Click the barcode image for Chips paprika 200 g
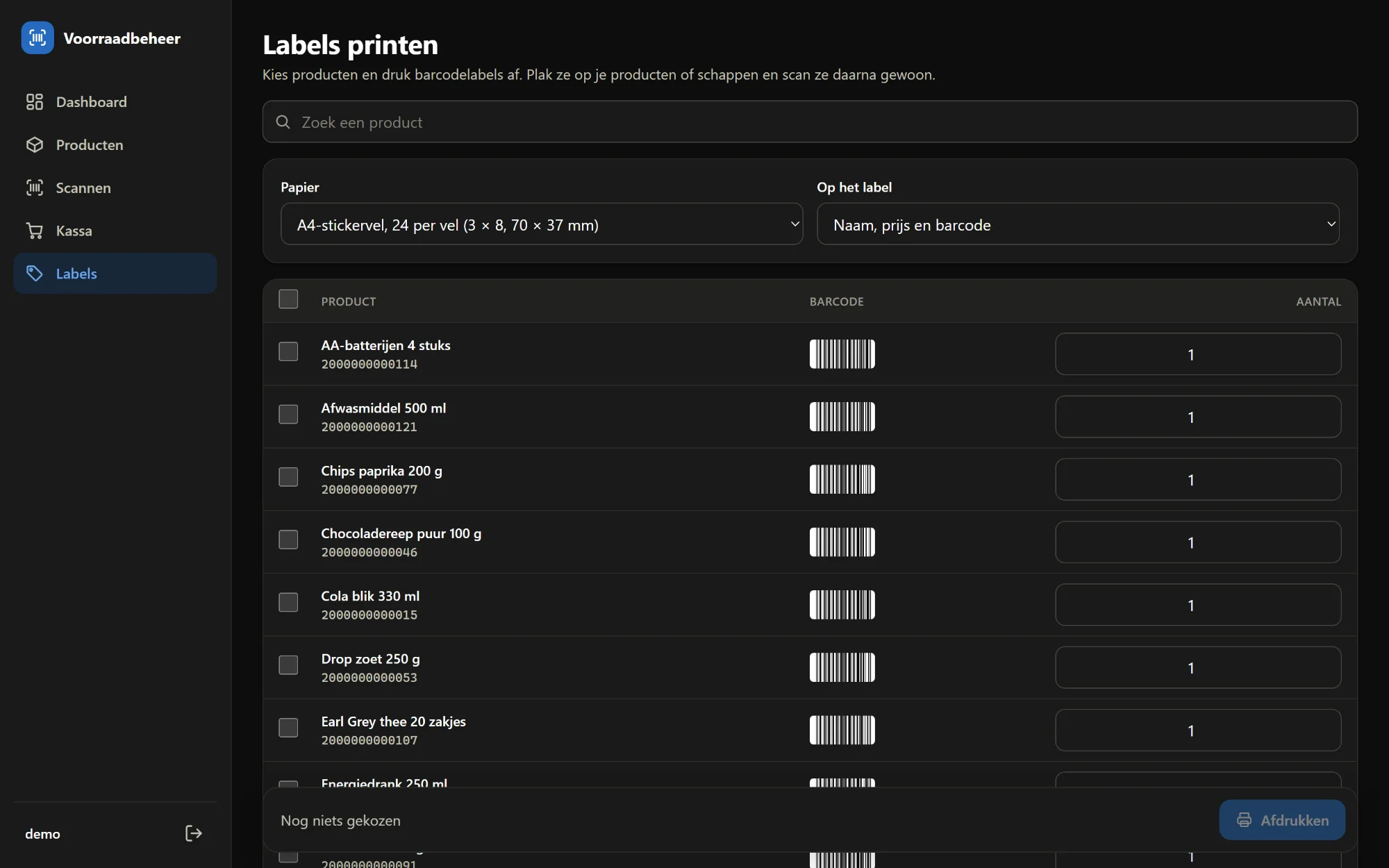 (842, 479)
